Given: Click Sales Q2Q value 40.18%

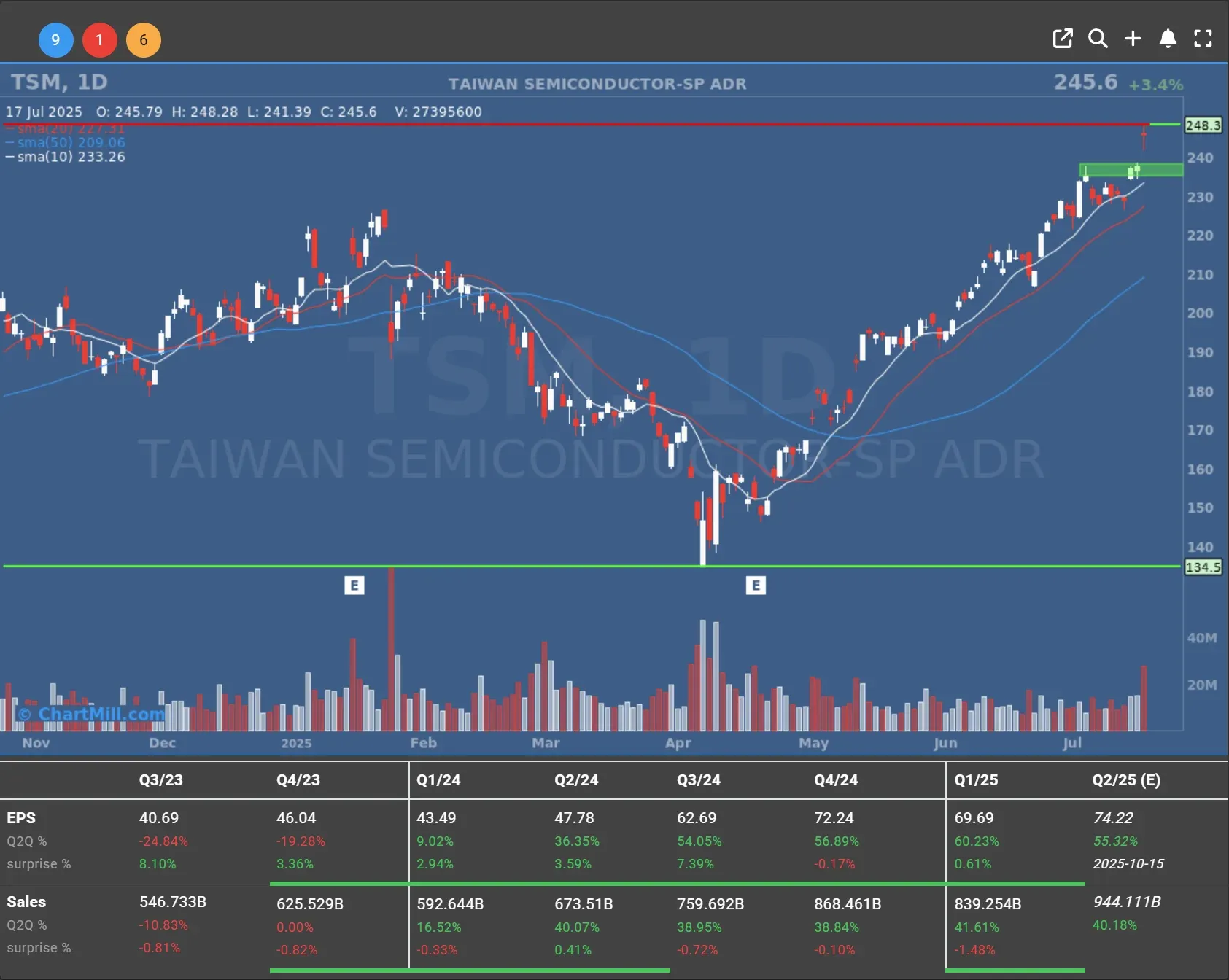Looking at the screenshot, I should (x=1114, y=925).
